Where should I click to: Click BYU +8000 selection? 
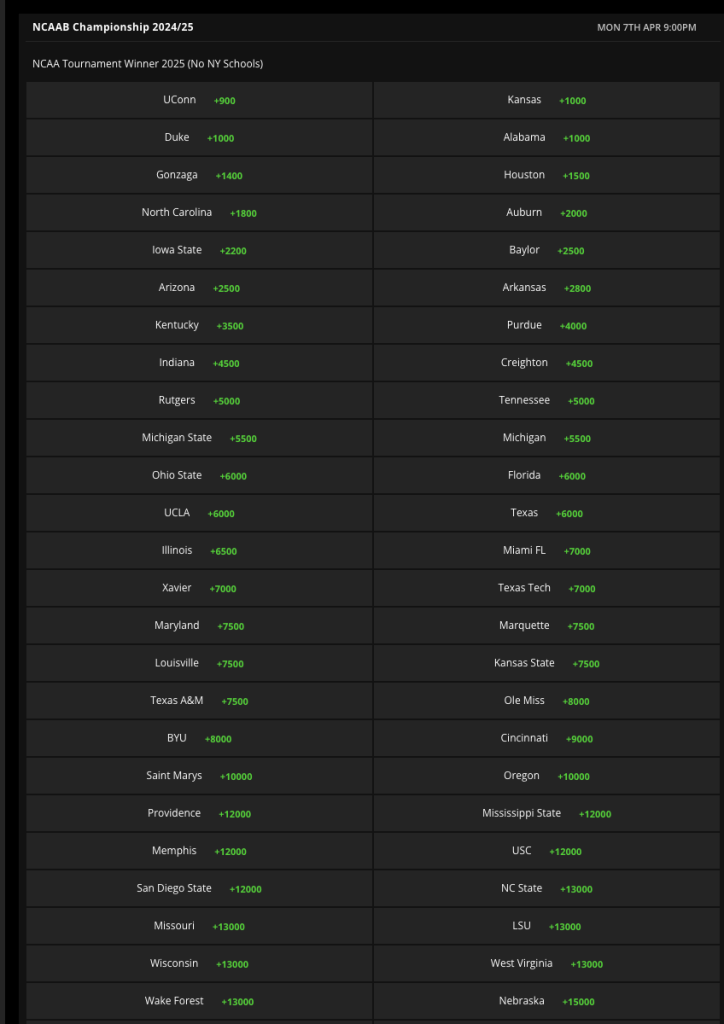199,739
